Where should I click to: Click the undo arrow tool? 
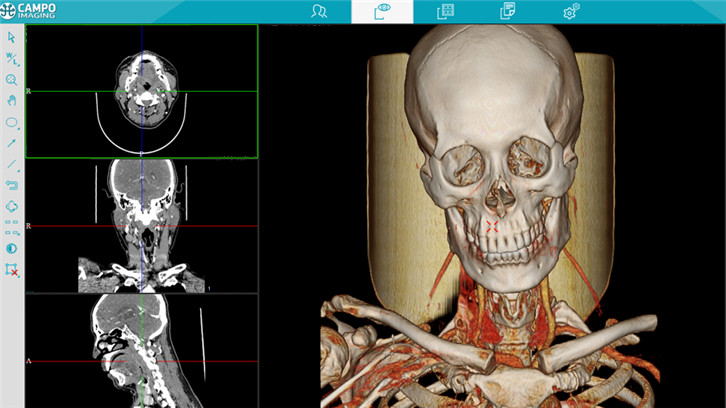12,185
